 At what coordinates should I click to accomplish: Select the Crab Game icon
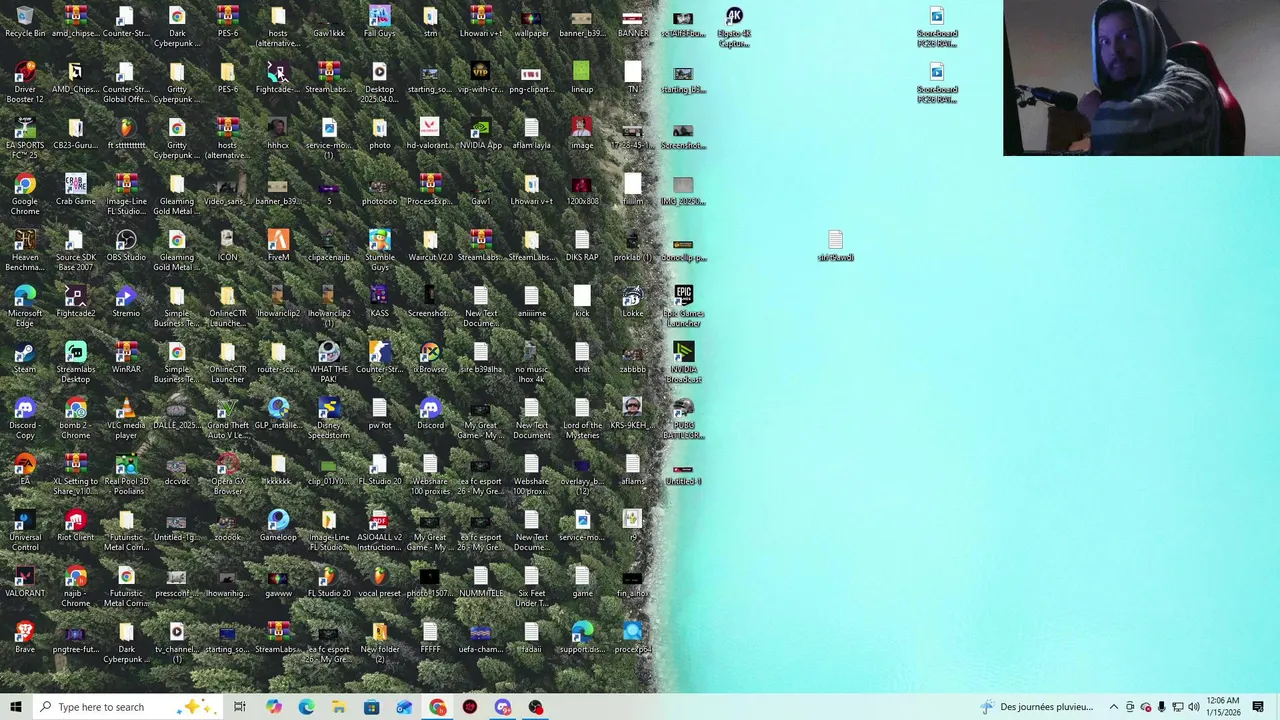coord(76,190)
